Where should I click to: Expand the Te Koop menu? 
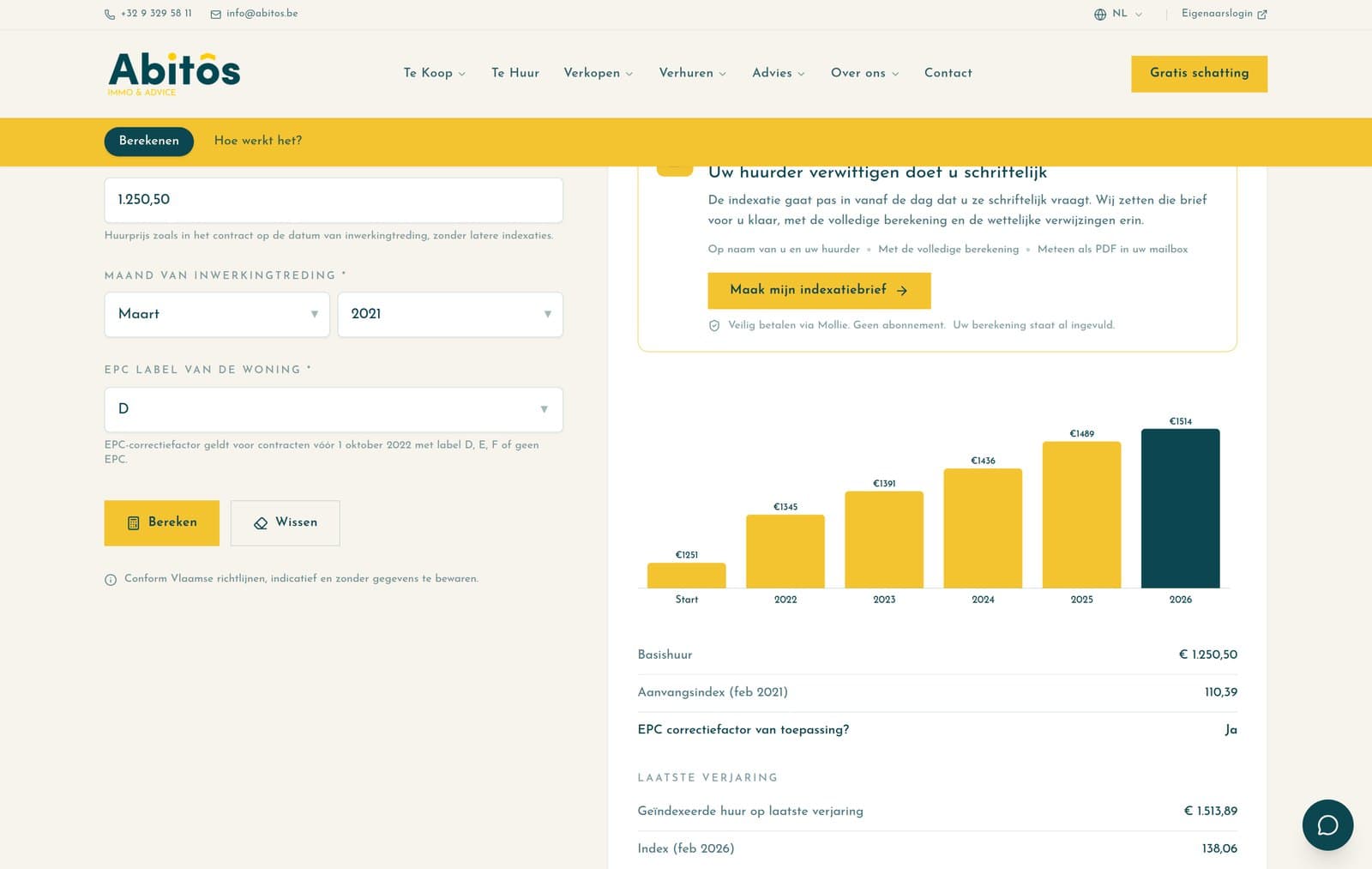[x=435, y=73]
